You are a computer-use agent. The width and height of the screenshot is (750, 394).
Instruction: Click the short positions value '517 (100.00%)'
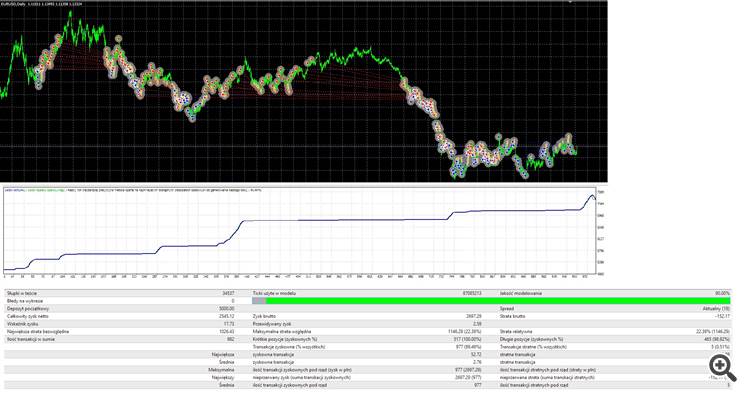pyautogui.click(x=468, y=339)
